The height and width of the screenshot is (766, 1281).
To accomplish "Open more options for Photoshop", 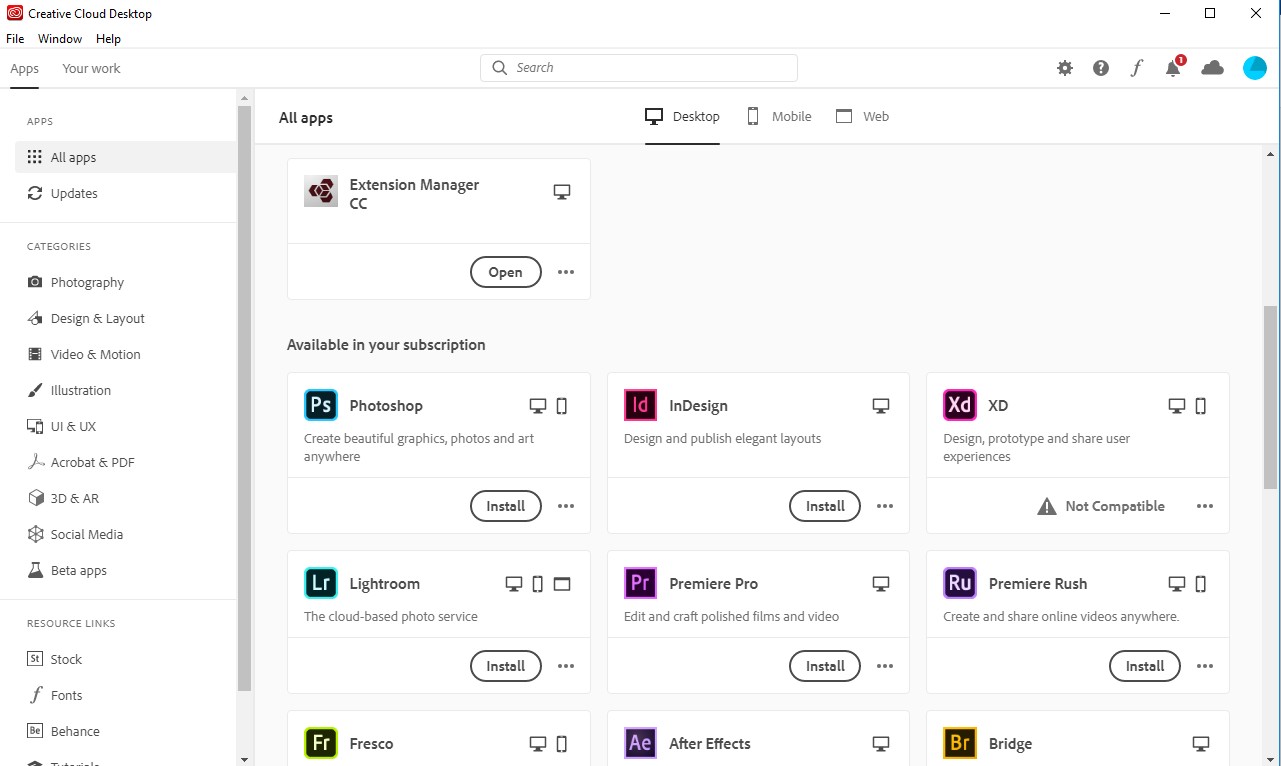I will (566, 506).
